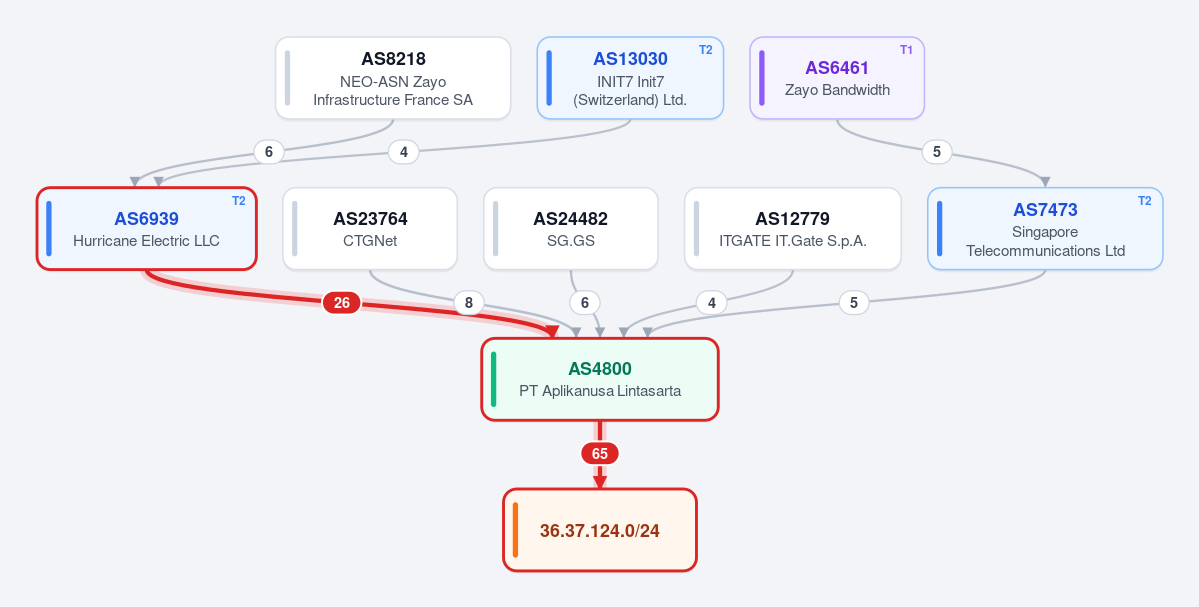Viewport: 1199px width, 607px height.
Task: Click the T2 badge on AS13030
Action: click(706, 50)
